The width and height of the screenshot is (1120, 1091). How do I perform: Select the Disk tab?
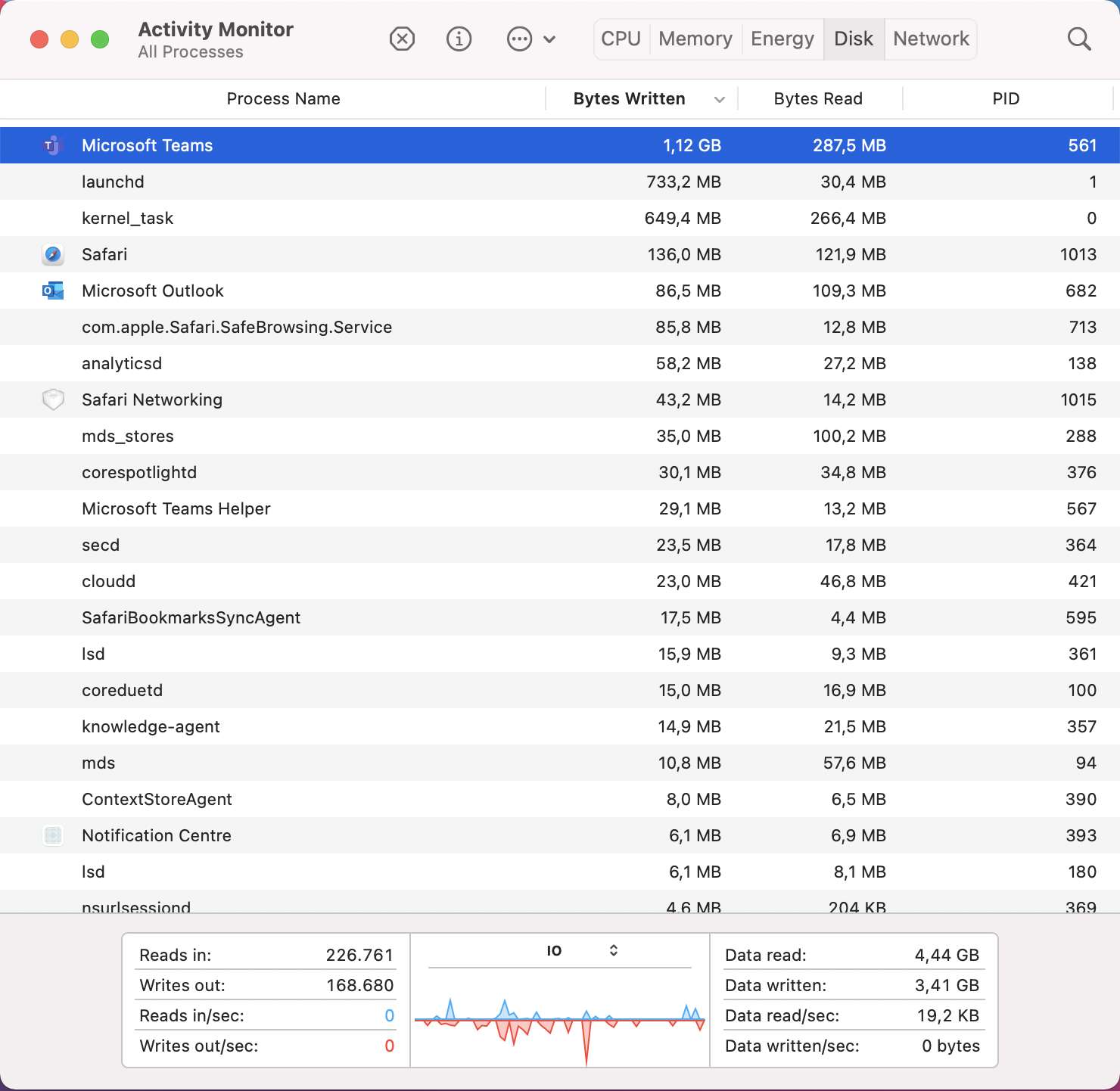click(854, 39)
